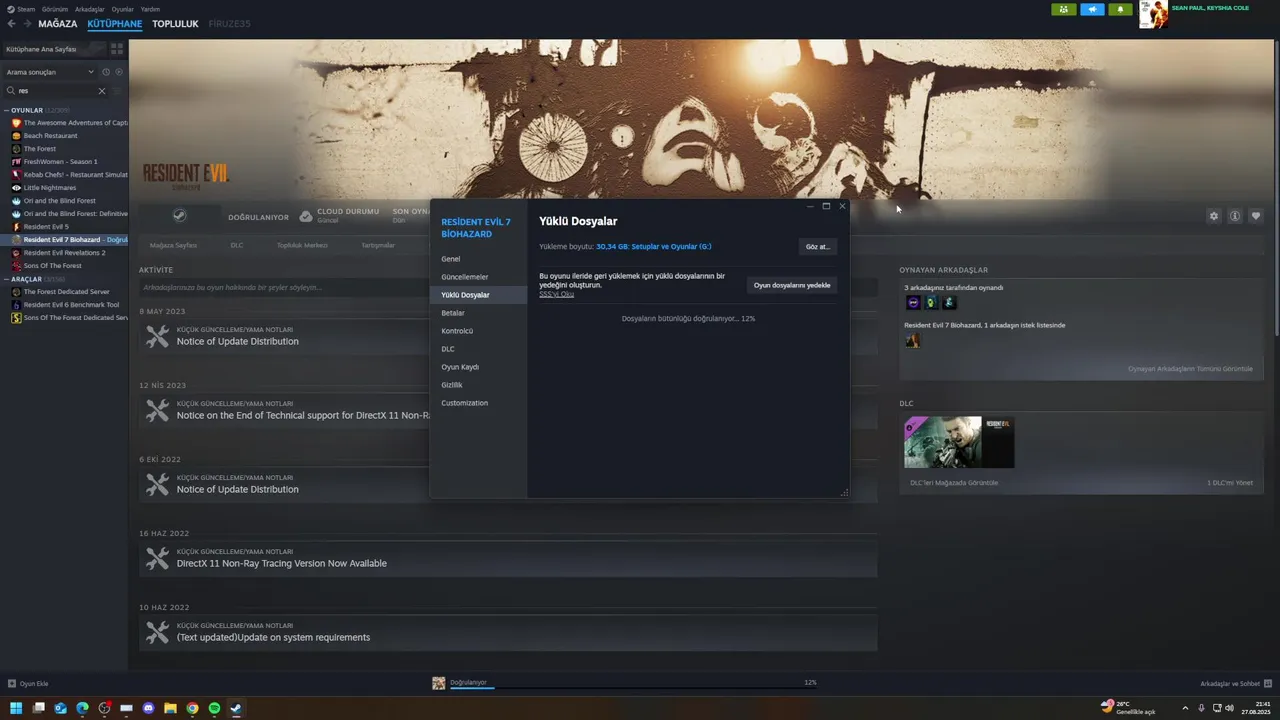
Task: Open Oynayan Arkadaşların Tümünü Görüntüle link
Action: point(1190,369)
